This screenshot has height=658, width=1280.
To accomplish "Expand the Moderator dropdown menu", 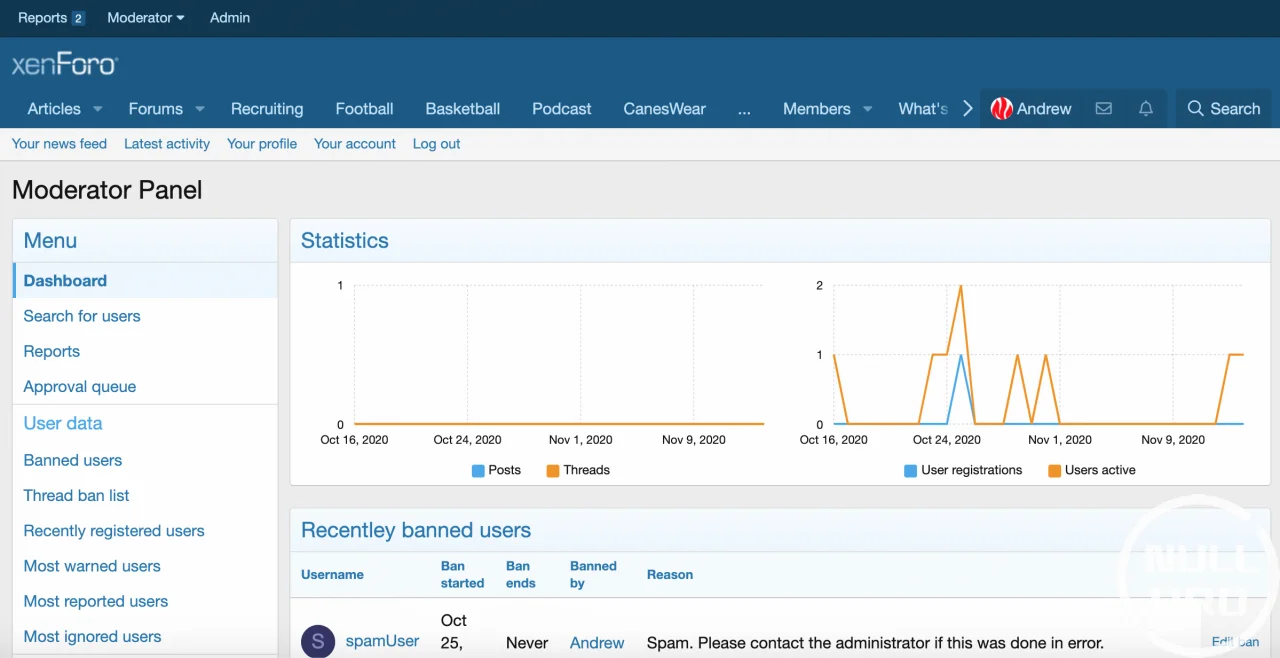I will [x=146, y=18].
